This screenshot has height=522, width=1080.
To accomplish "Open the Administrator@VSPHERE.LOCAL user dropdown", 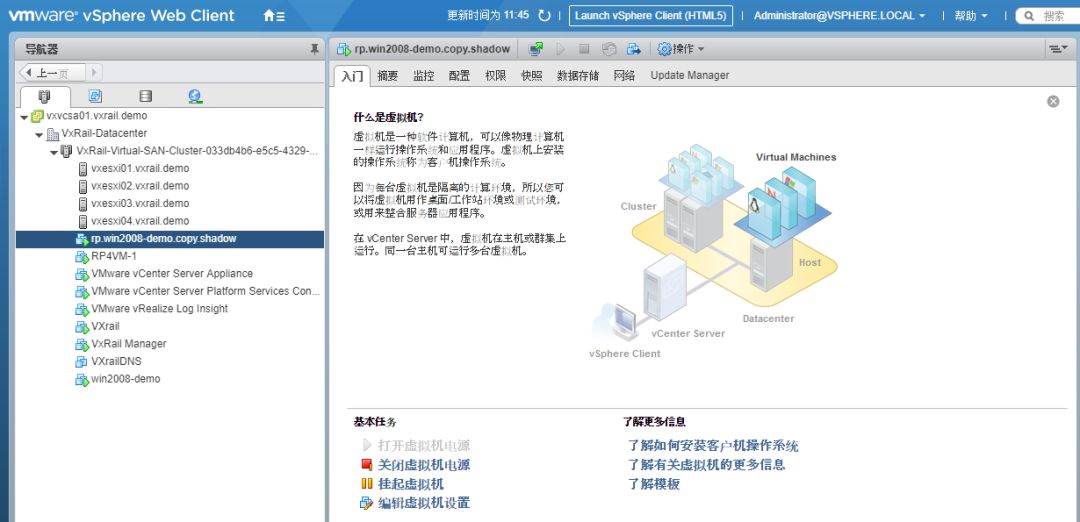I will pos(840,16).
